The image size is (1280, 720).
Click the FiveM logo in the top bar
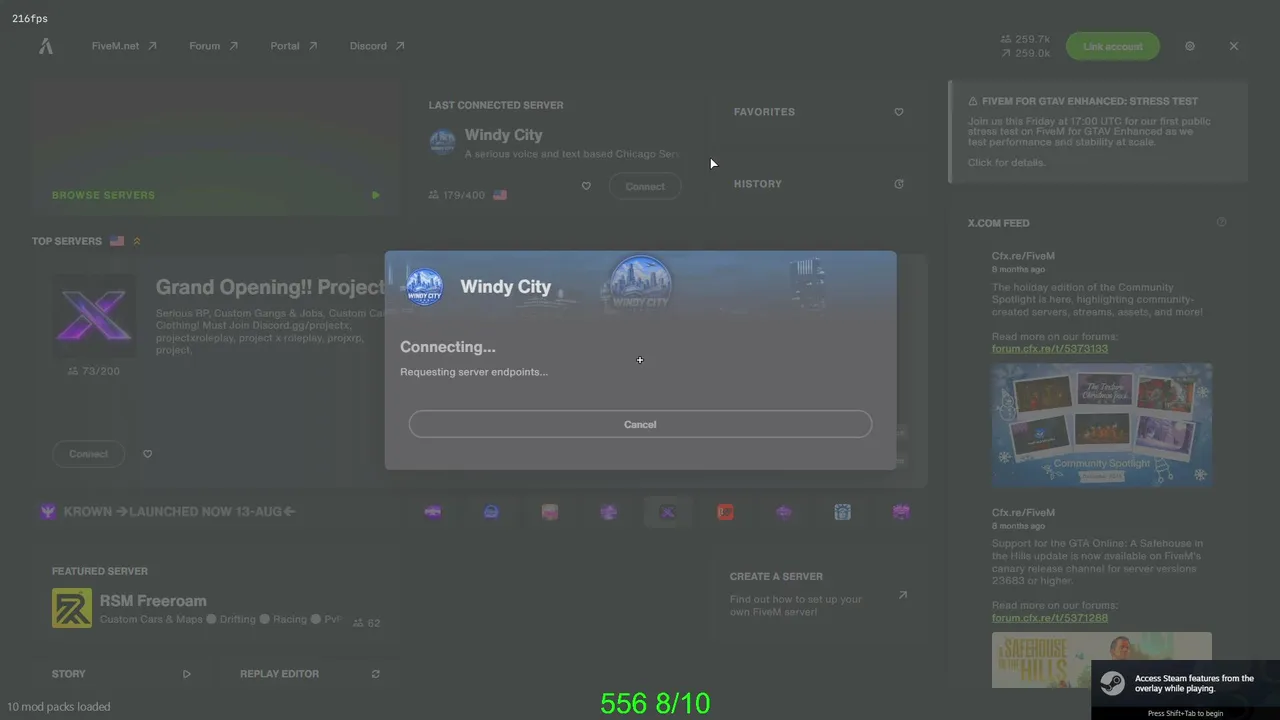46,46
